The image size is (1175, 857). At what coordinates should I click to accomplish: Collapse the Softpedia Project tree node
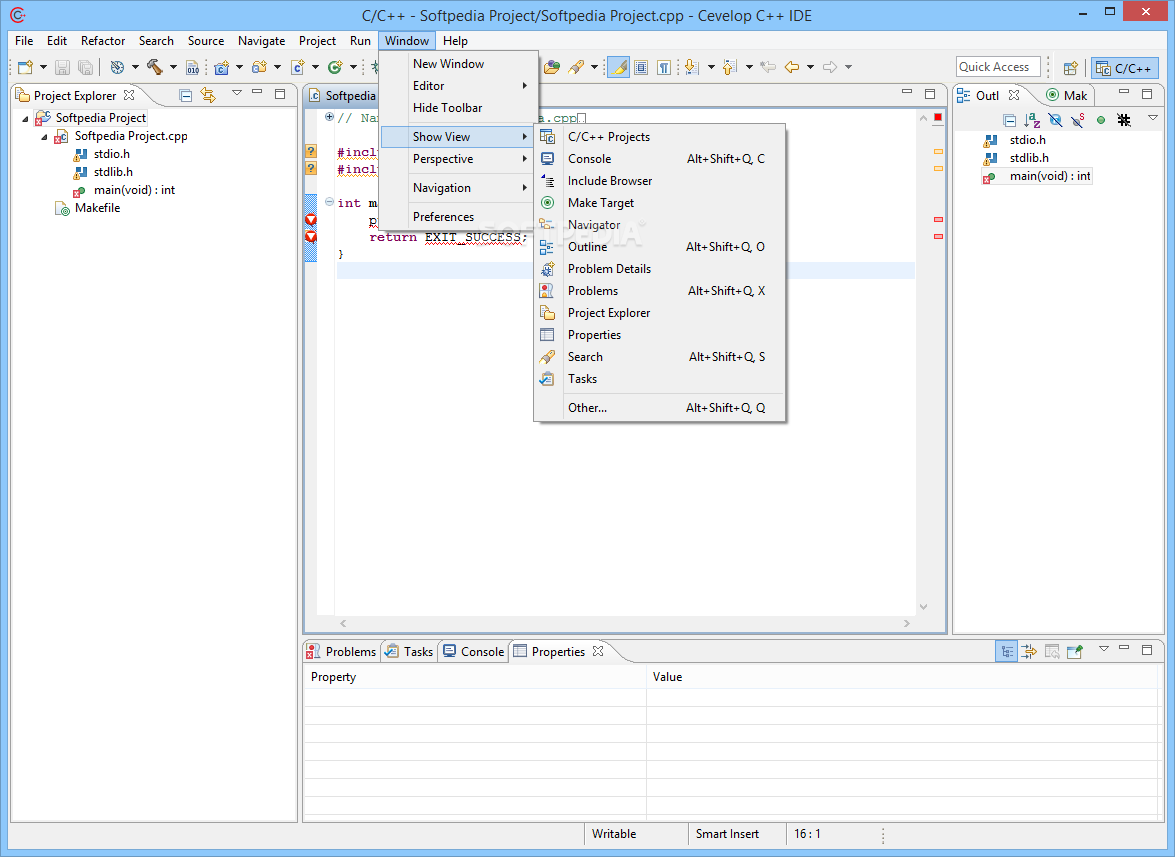point(25,118)
